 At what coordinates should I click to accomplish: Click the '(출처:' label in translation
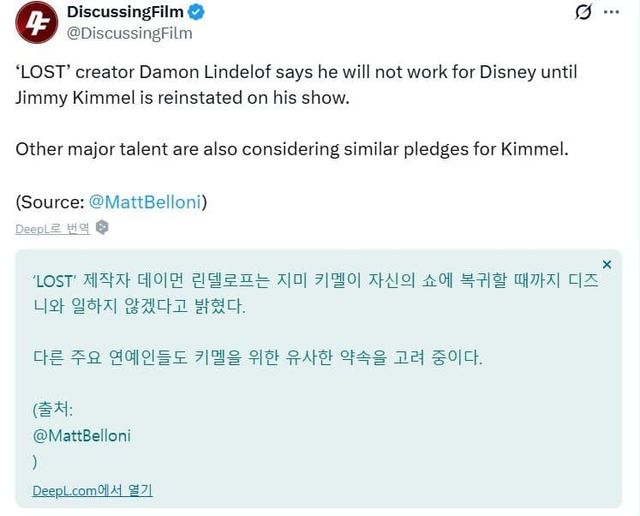coord(54,409)
